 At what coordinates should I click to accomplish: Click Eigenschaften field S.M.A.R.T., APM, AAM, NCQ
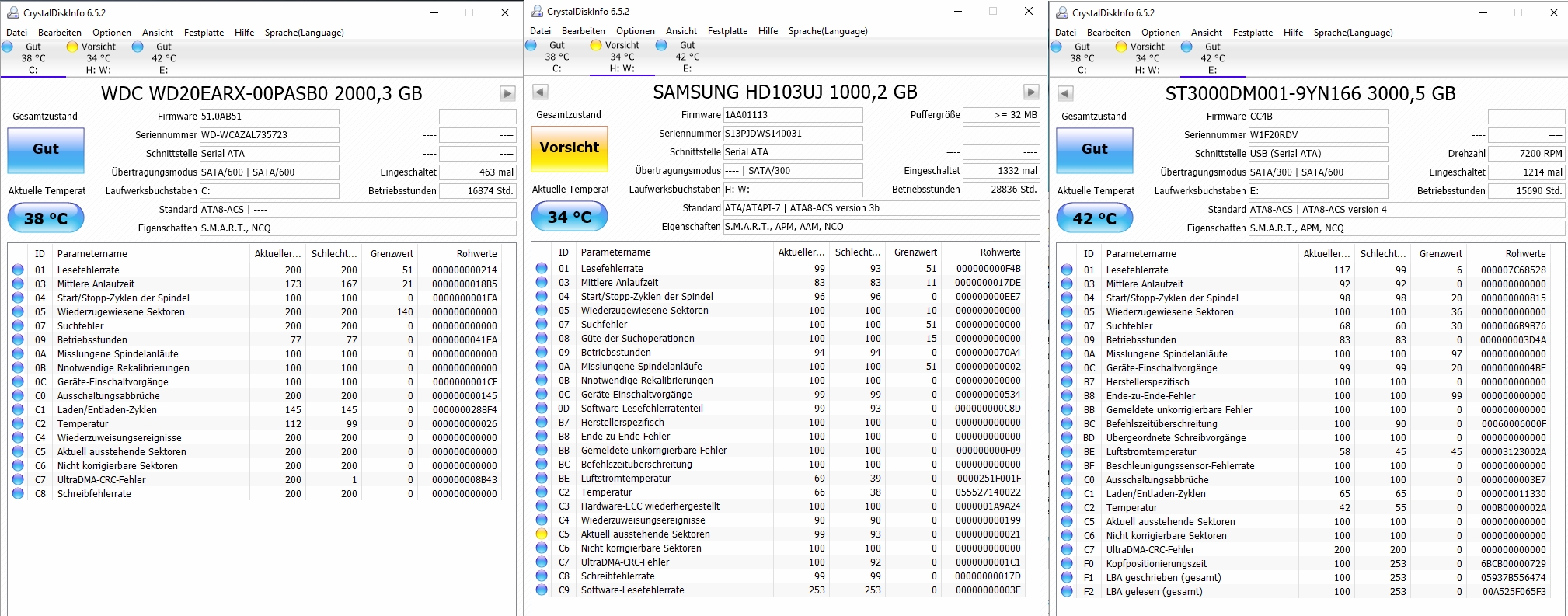(882, 227)
